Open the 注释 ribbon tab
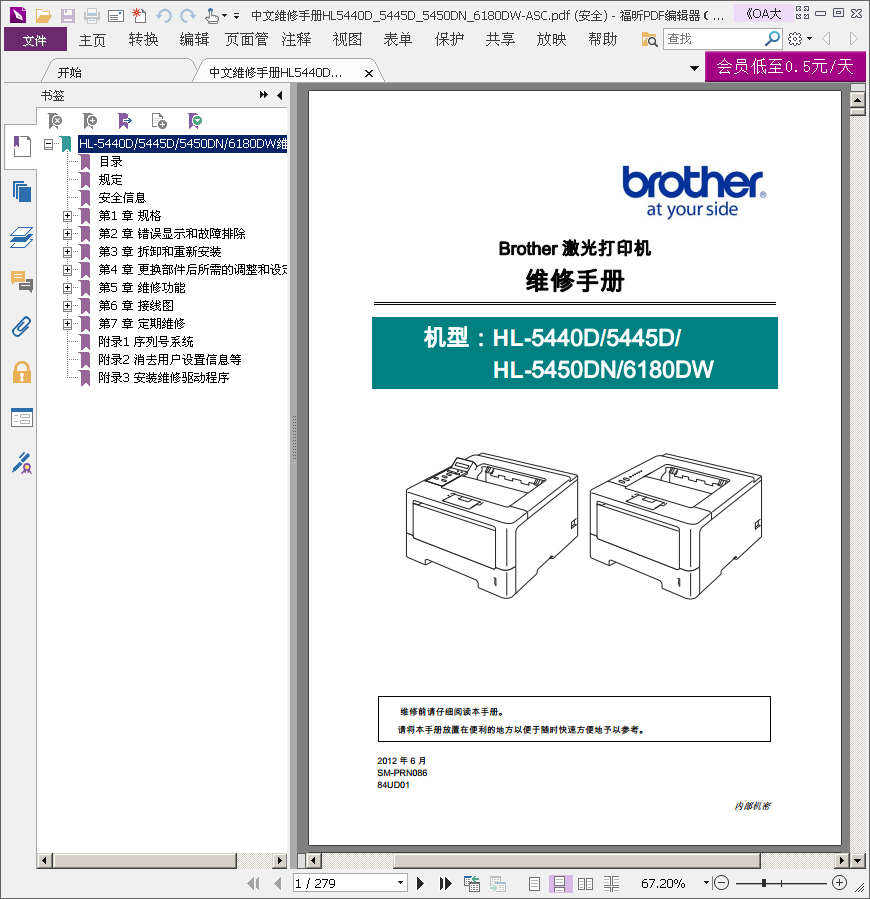Viewport: 870px width, 899px height. tap(296, 40)
